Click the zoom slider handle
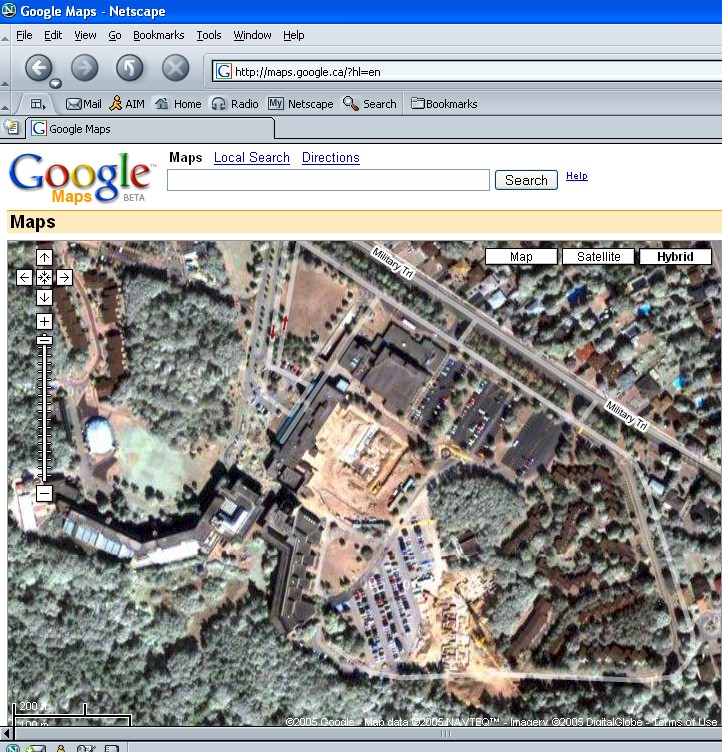The width and height of the screenshot is (722, 752). [45, 340]
